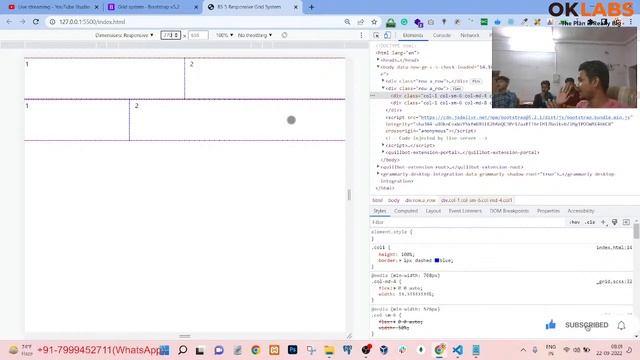Toggle the DevTools device toolbar icon
Image resolution: width=640 pixels, height=360 pixels.
click(387, 35)
